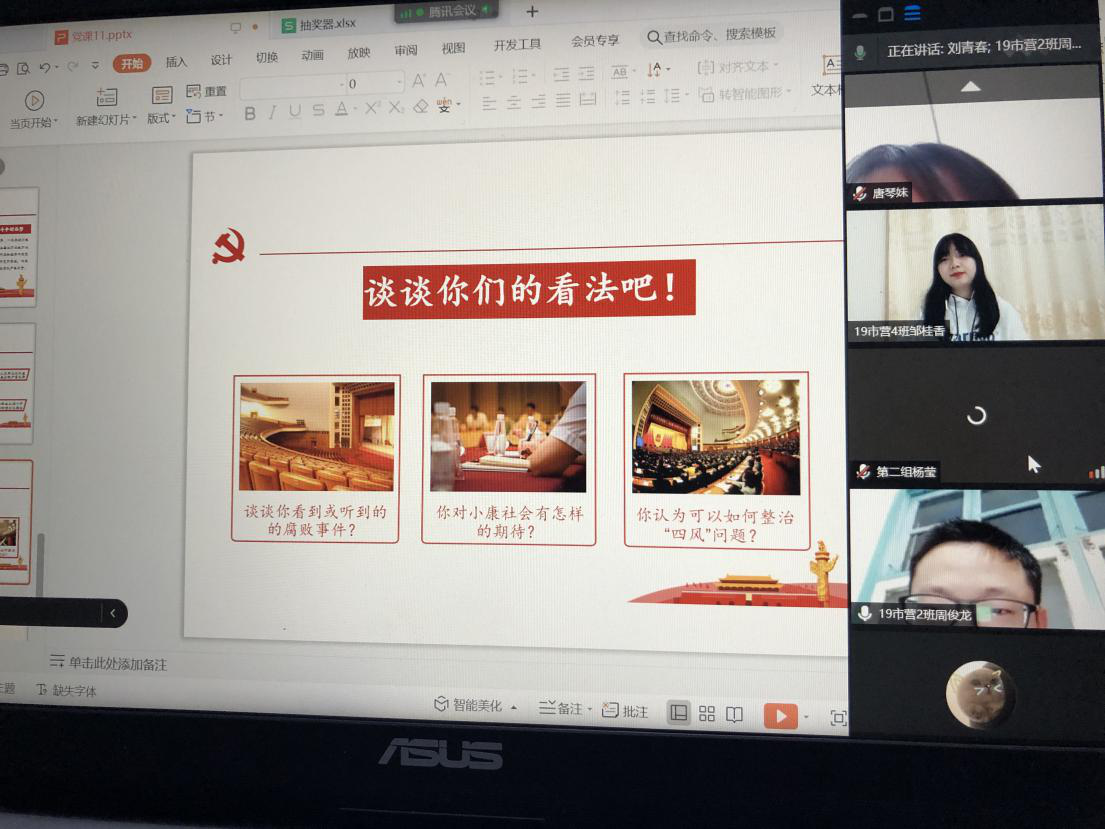Start slideshow with orange play button
Viewport: 1105px width, 829px height.
pos(780,715)
